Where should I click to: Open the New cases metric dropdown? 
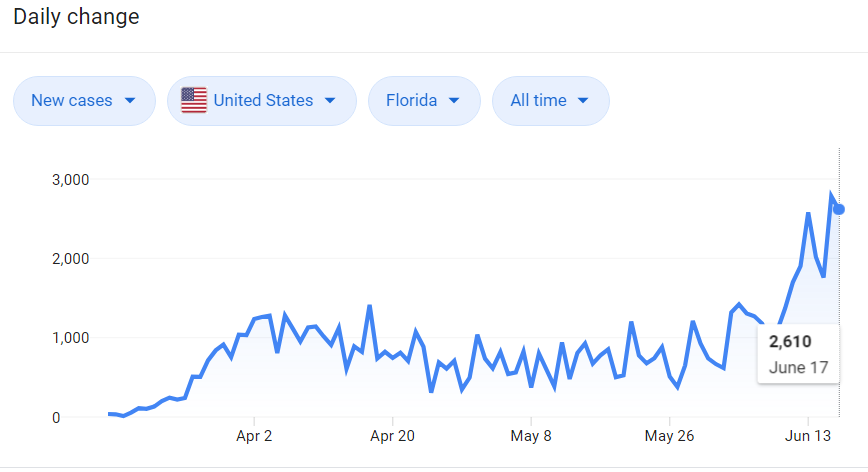point(84,100)
